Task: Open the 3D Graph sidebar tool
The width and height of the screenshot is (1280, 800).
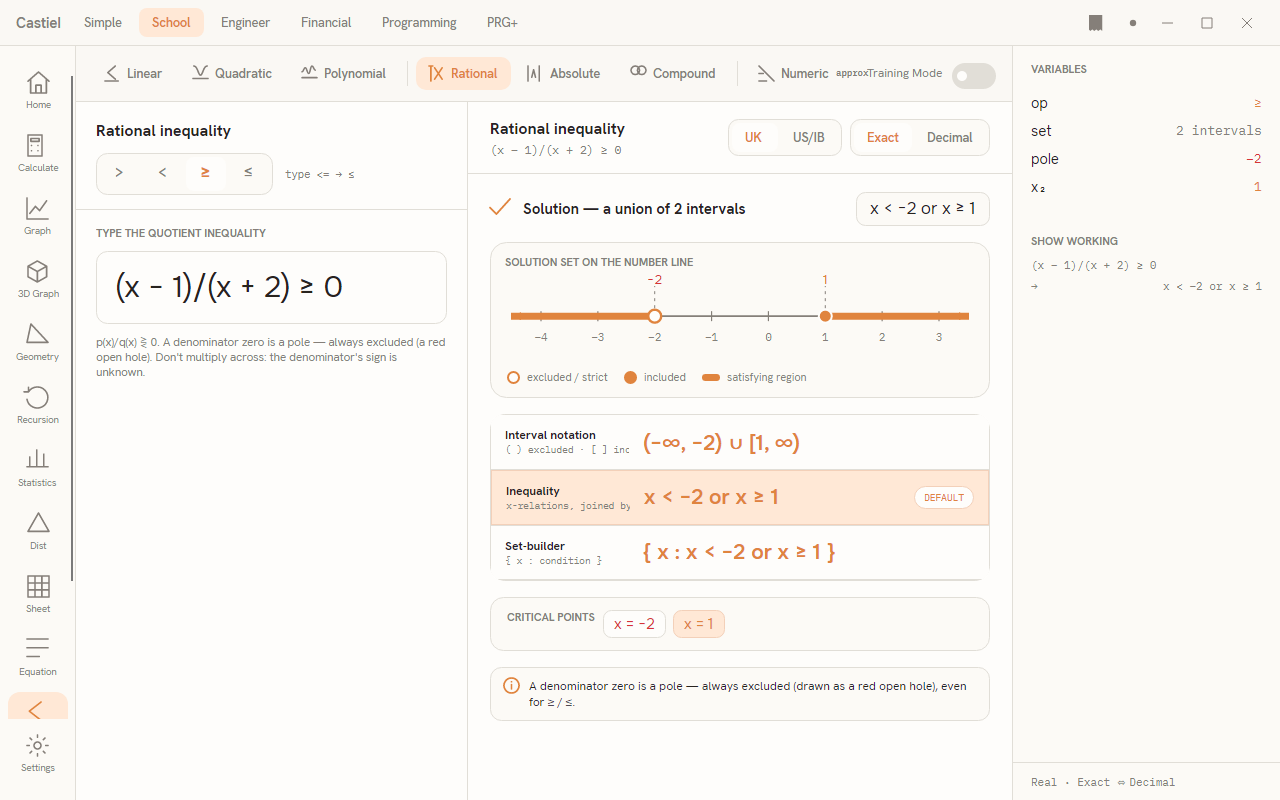Action: pos(38,279)
